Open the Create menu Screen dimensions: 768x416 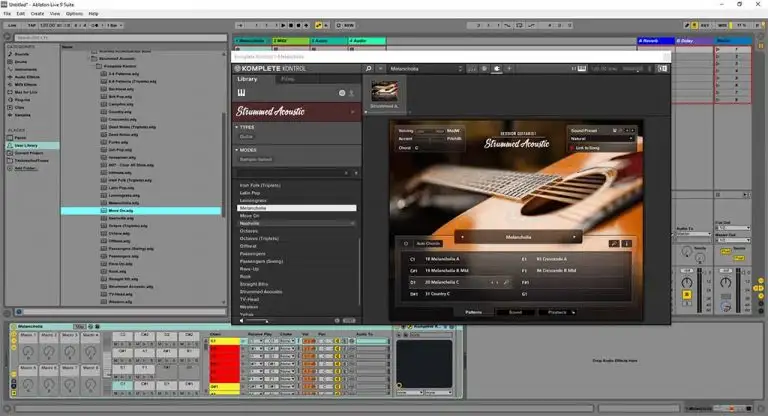(37, 14)
